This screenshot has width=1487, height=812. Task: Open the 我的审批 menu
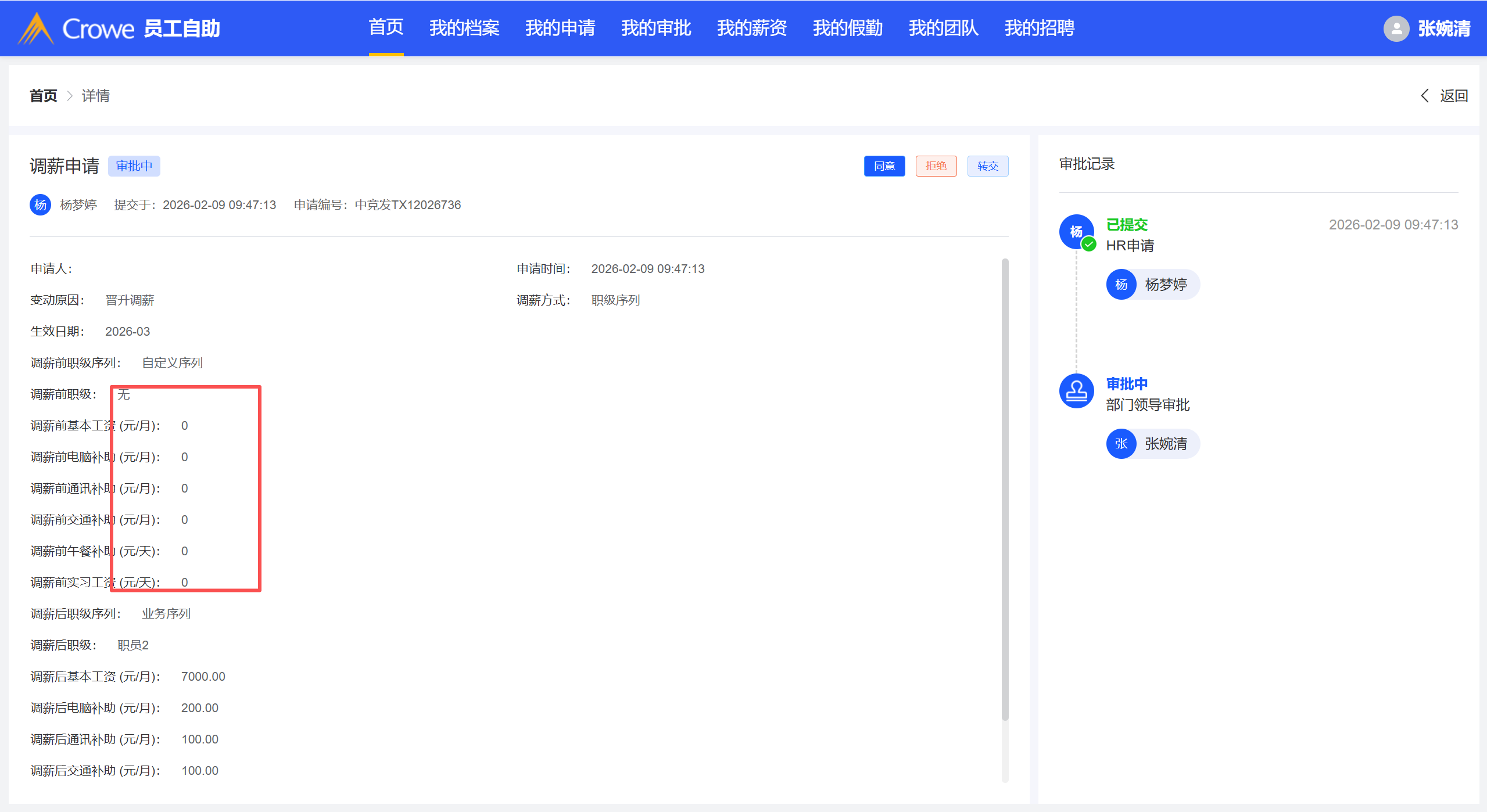[655, 28]
